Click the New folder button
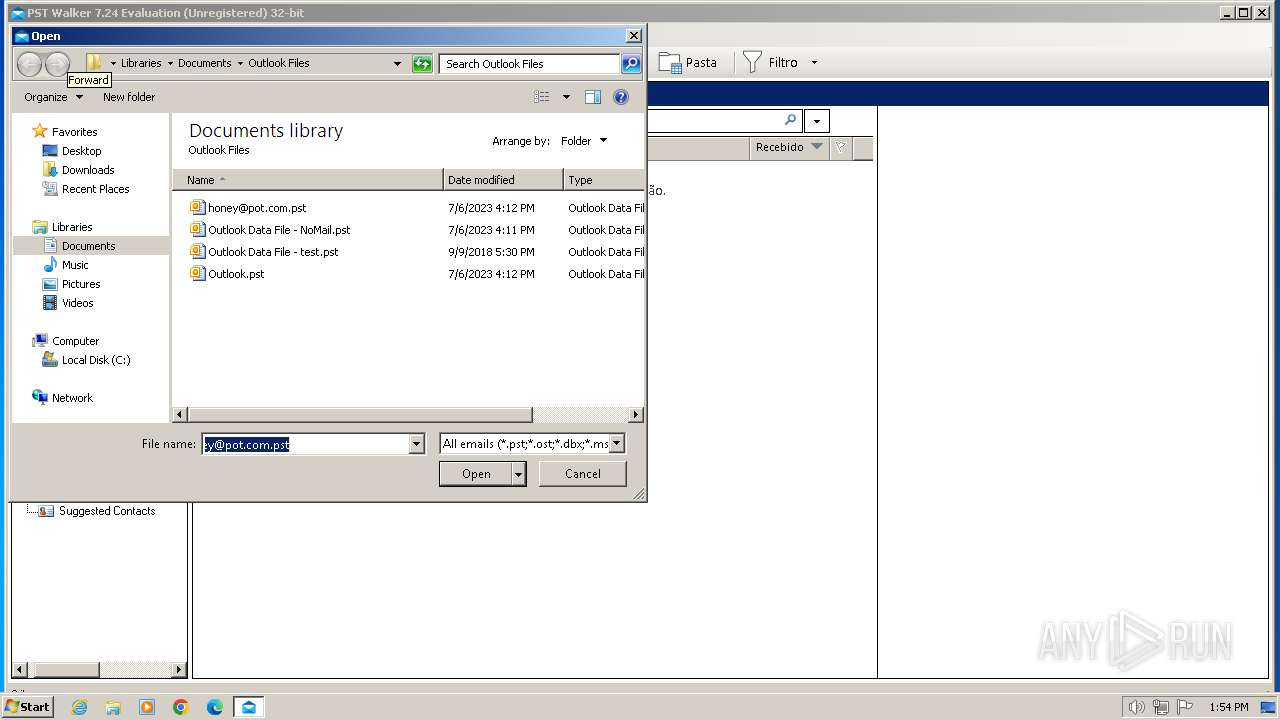The width and height of the screenshot is (1280, 720). pyautogui.click(x=129, y=97)
